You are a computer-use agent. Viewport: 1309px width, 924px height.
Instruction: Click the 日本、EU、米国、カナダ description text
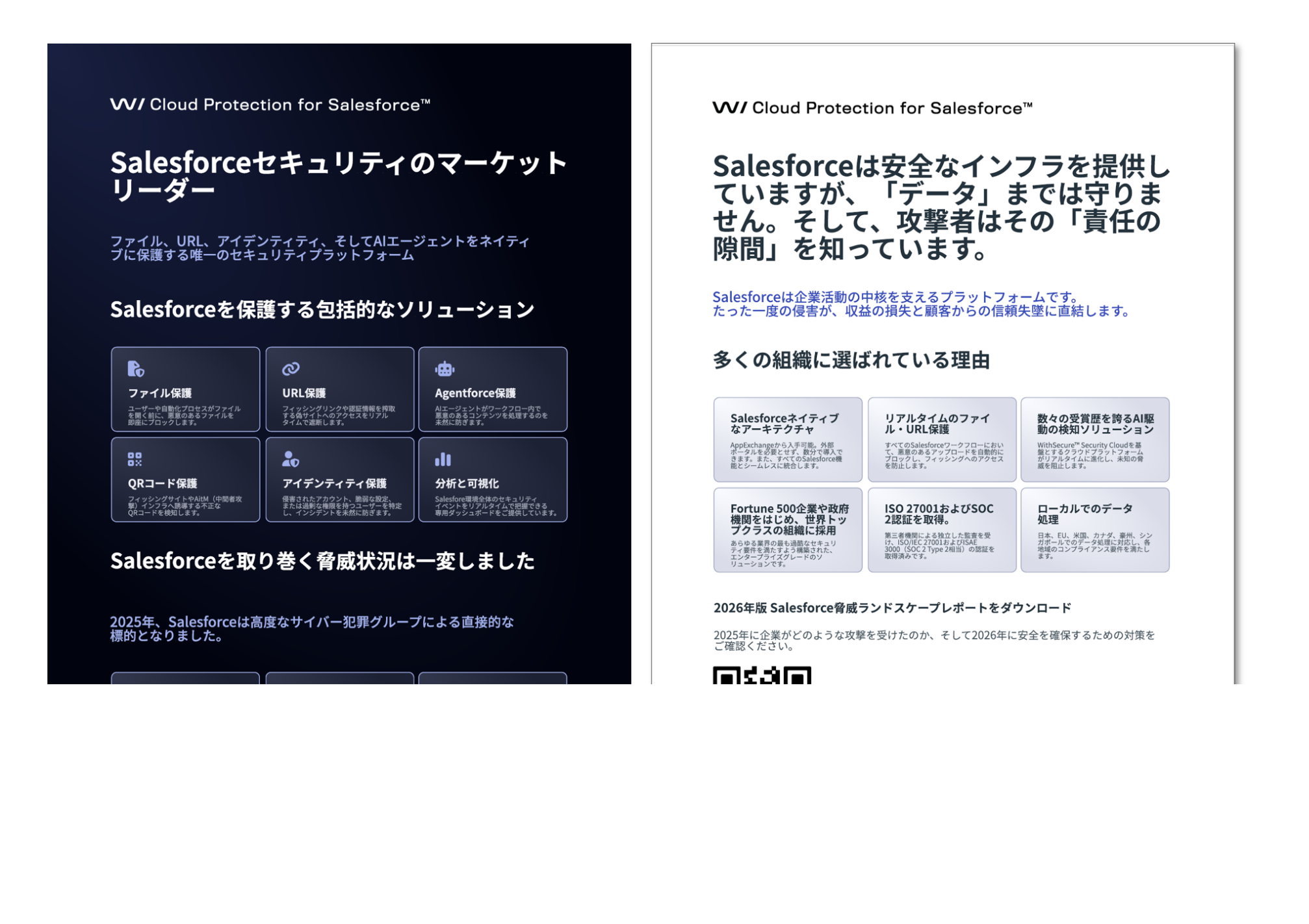[1095, 546]
